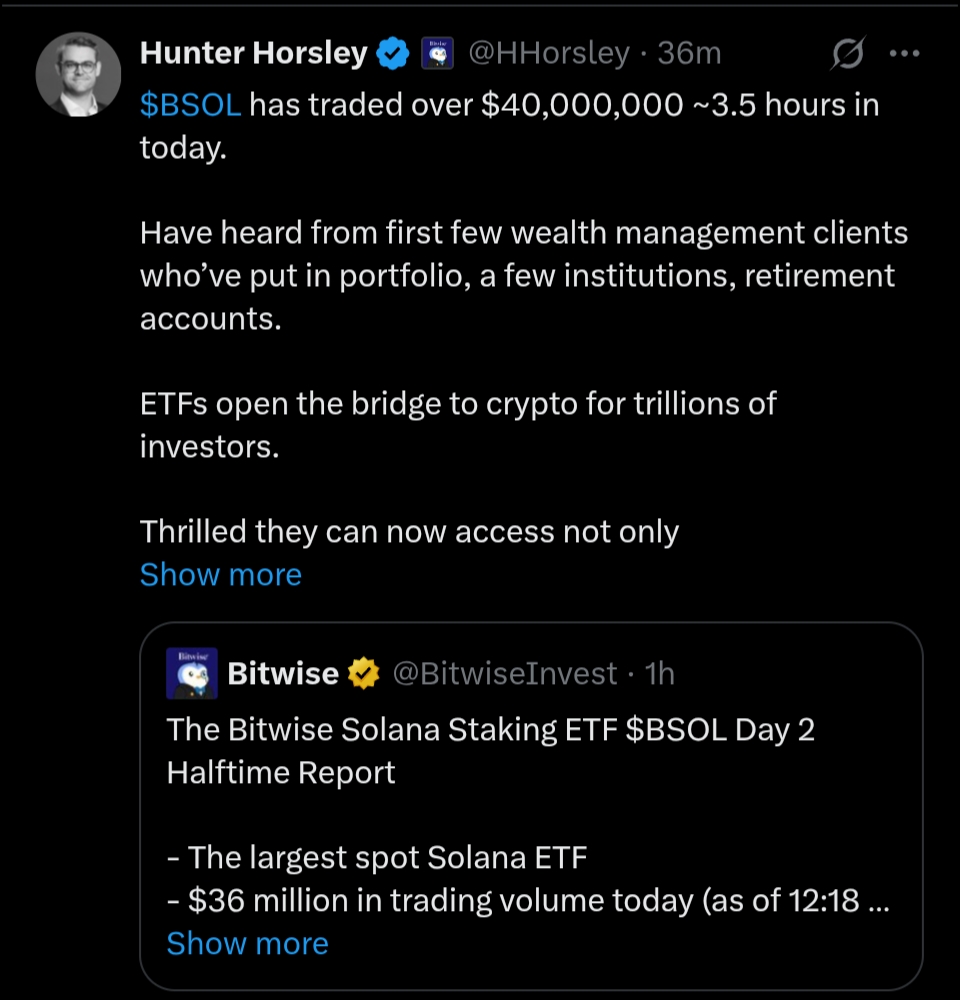
Task: Click the 1h timestamp on quoted post
Action: pyautogui.click(x=660, y=675)
